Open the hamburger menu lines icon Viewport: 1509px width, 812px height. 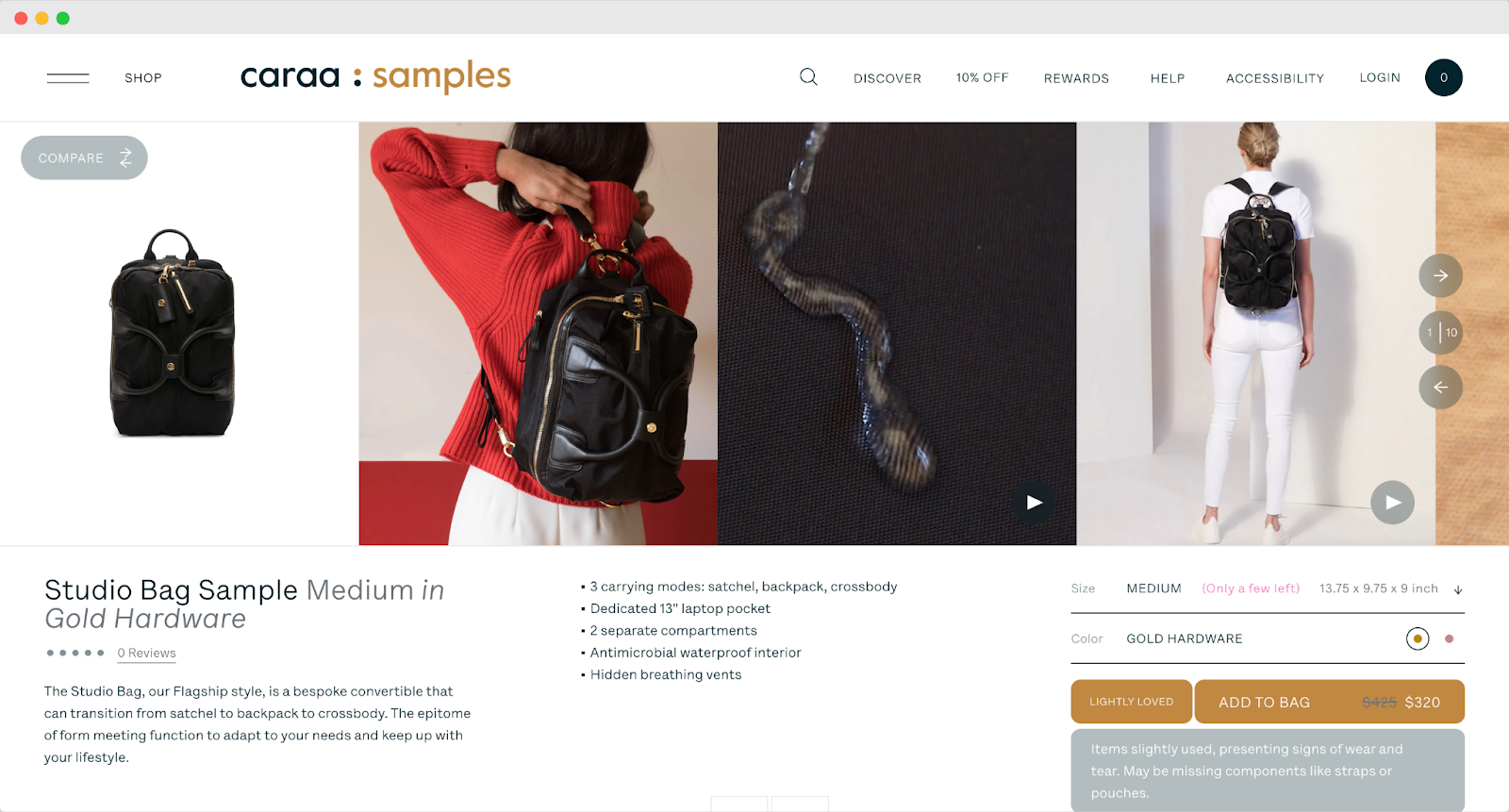coord(68,78)
